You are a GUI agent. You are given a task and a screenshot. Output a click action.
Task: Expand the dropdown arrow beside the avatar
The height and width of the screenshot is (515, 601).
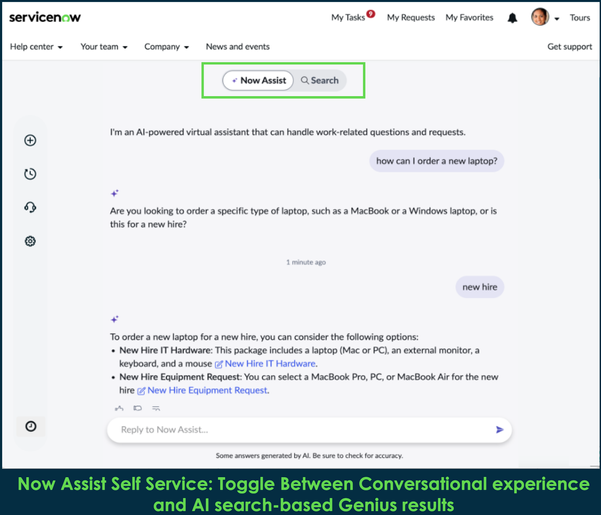coord(557,18)
